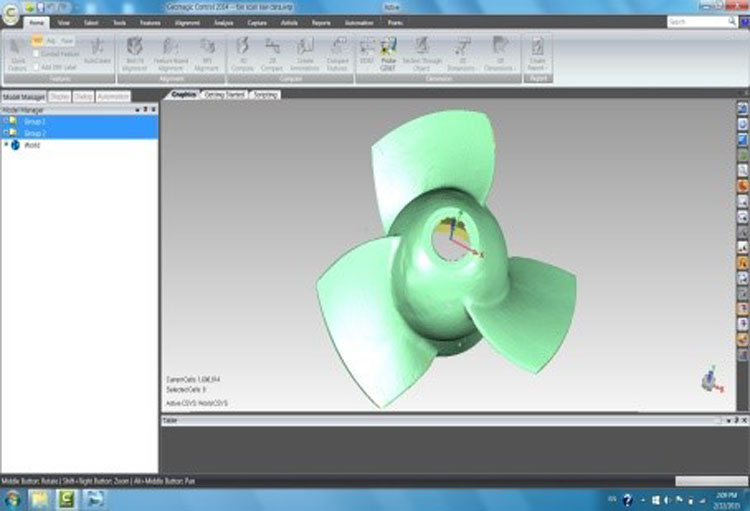The height and width of the screenshot is (511, 750).
Task: Start the RPS Alignment tool
Action: pos(207,55)
